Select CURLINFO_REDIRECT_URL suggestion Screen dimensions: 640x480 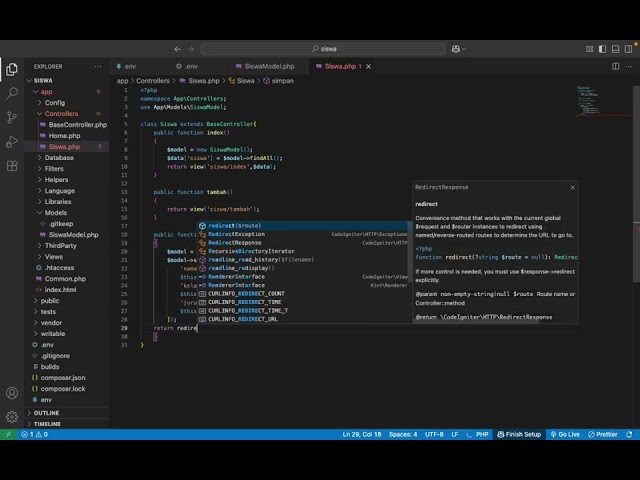pyautogui.click(x=302, y=319)
